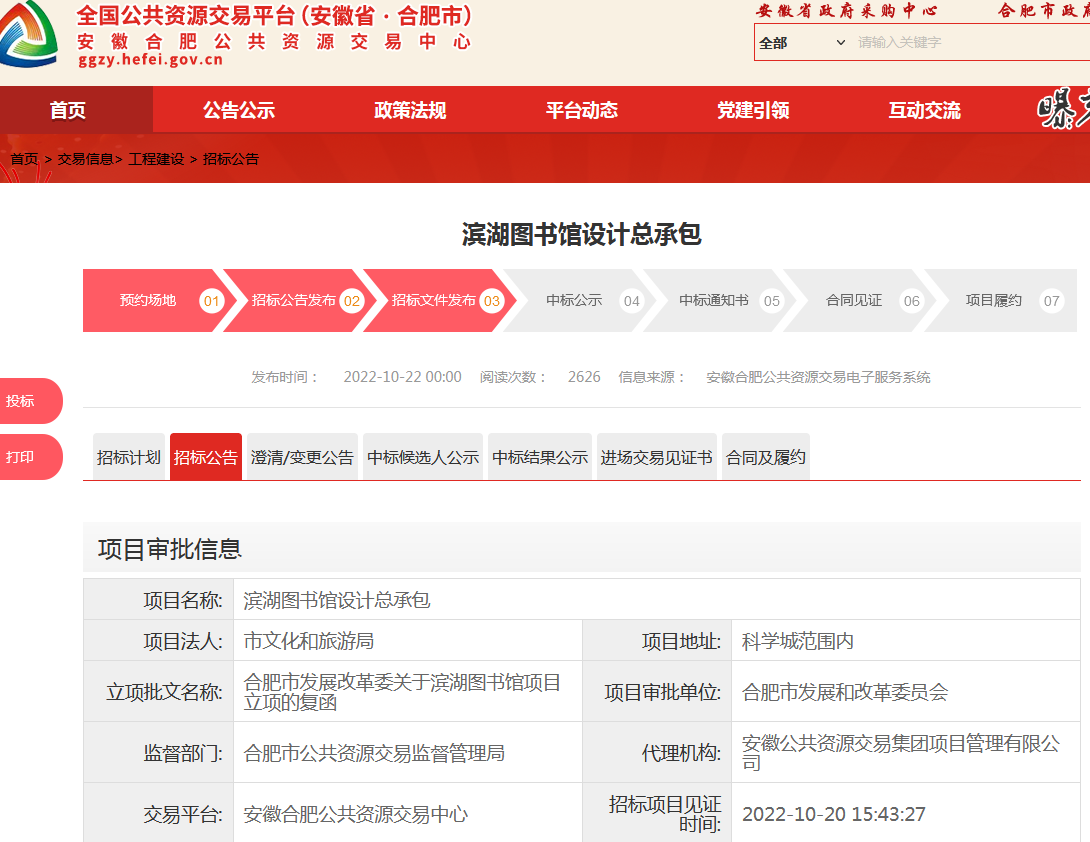The width and height of the screenshot is (1090, 842).
Task: Open the 公告公示 navigation menu
Action: pyautogui.click(x=239, y=110)
